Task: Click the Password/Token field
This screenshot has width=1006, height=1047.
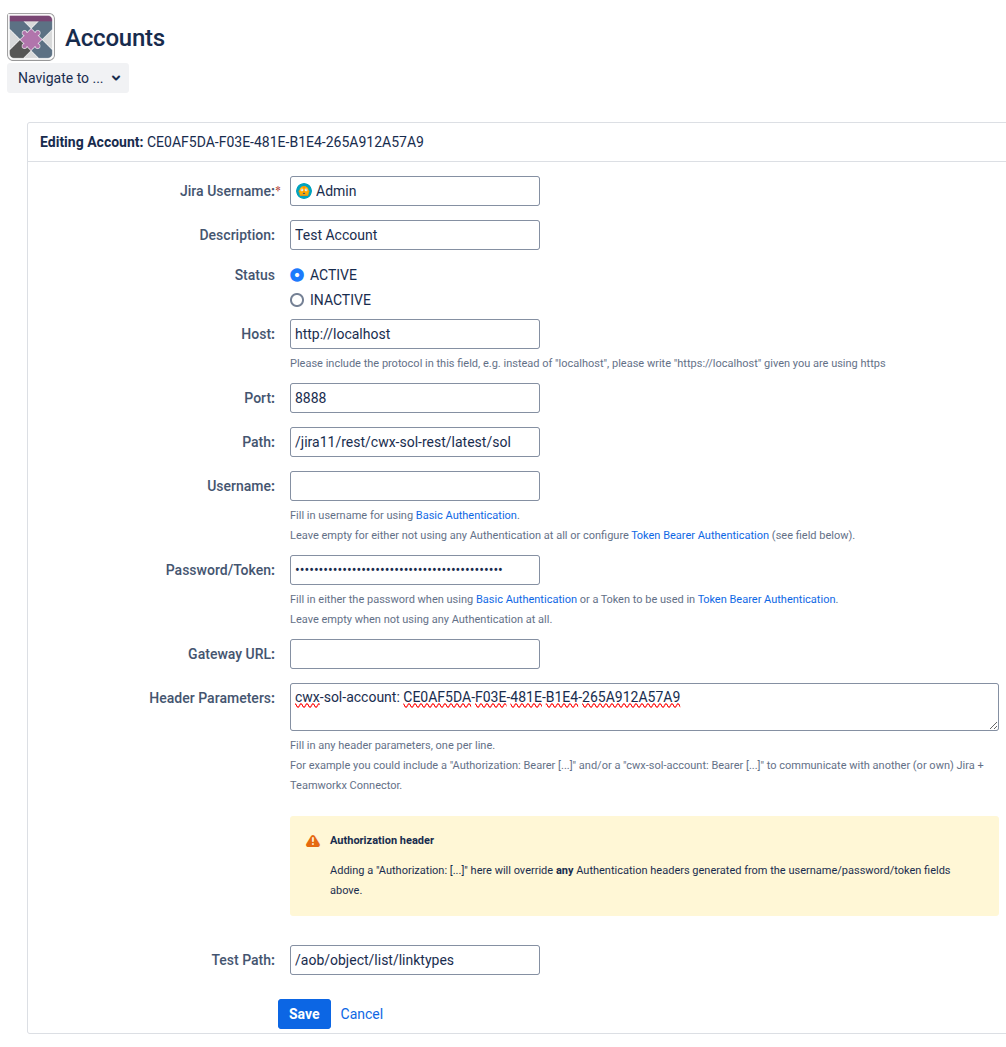Action: point(415,570)
